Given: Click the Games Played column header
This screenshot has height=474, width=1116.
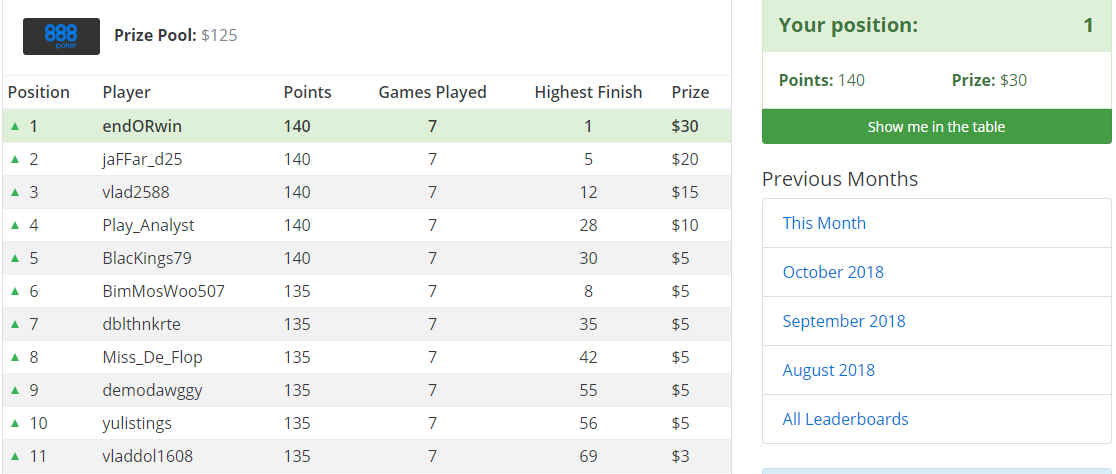Looking at the screenshot, I should point(433,93).
